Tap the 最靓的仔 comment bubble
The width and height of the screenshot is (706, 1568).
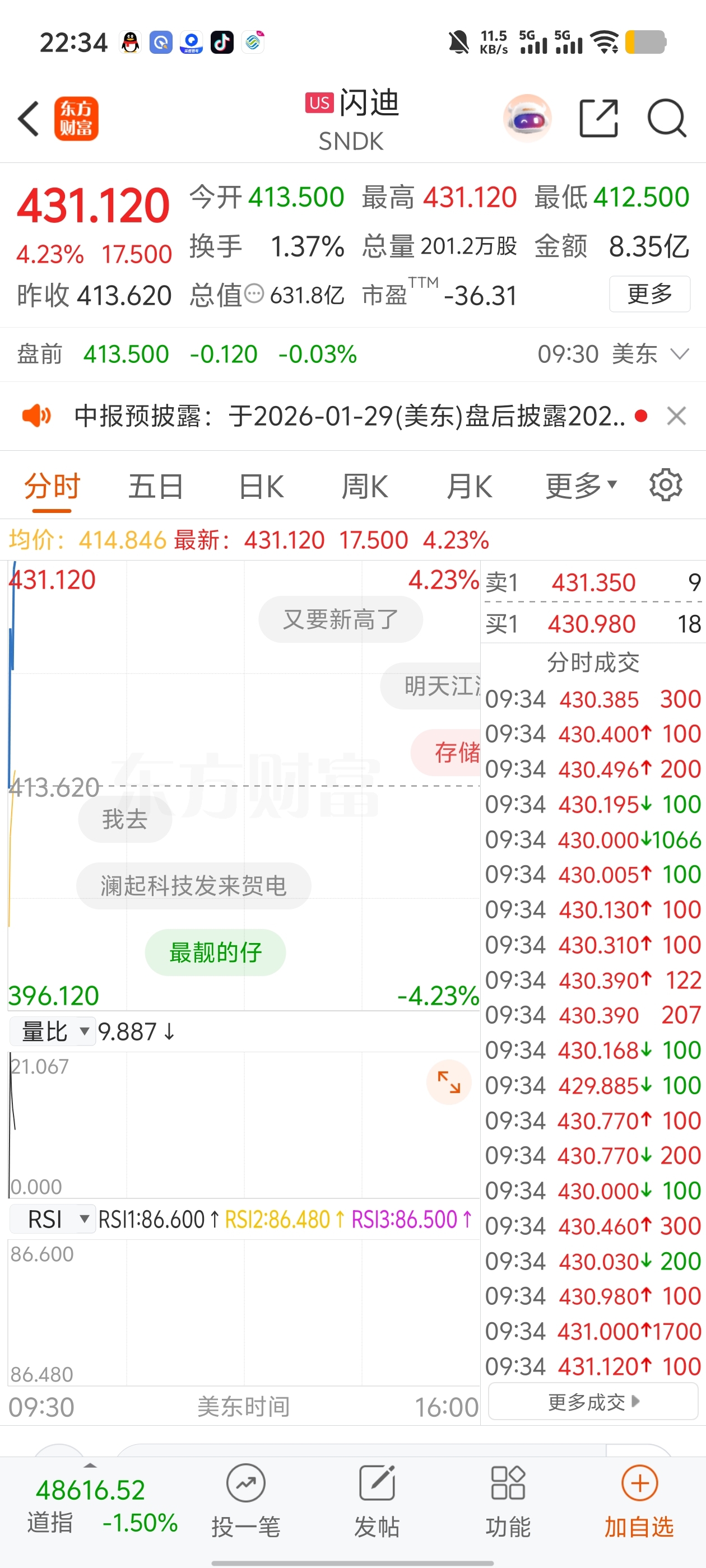point(216,953)
